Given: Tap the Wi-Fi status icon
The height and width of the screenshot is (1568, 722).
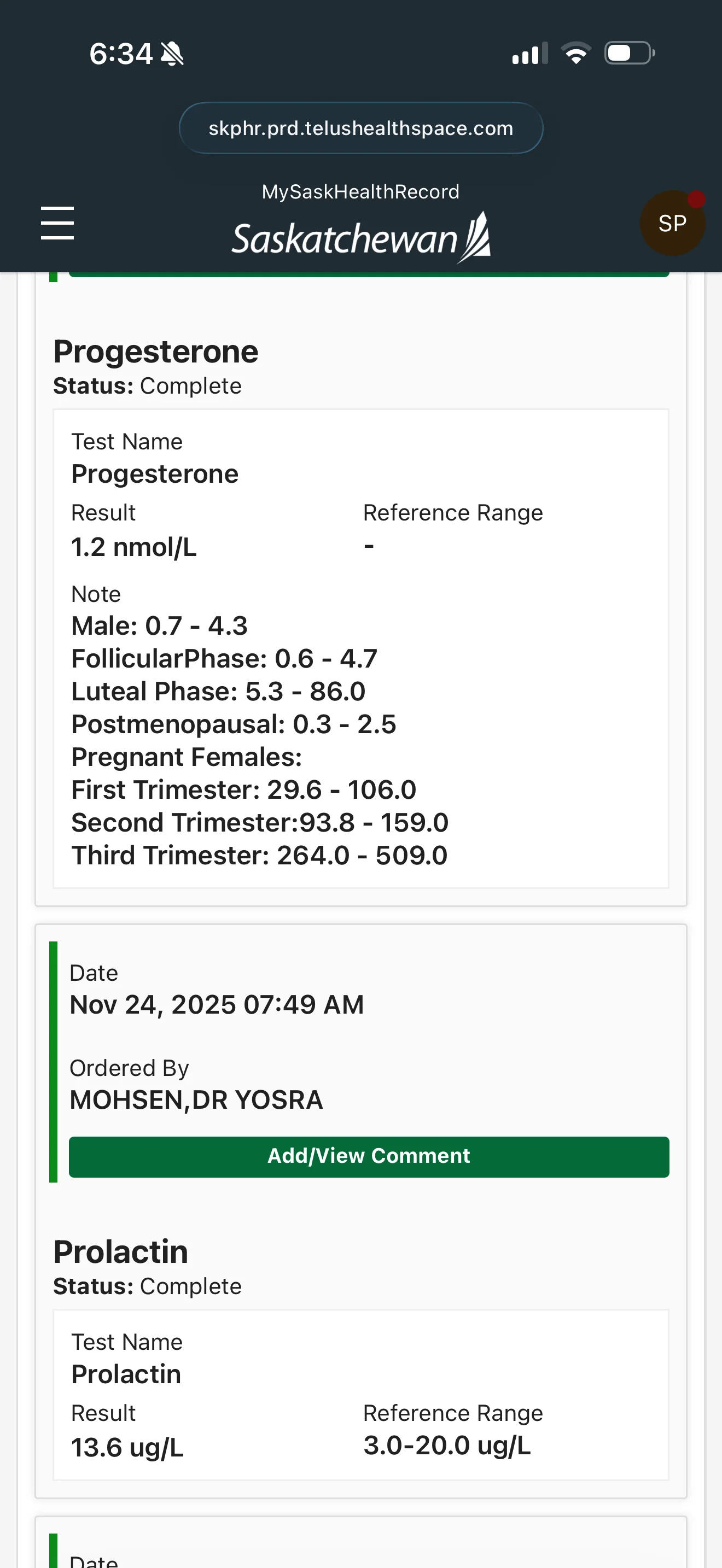Looking at the screenshot, I should [576, 53].
